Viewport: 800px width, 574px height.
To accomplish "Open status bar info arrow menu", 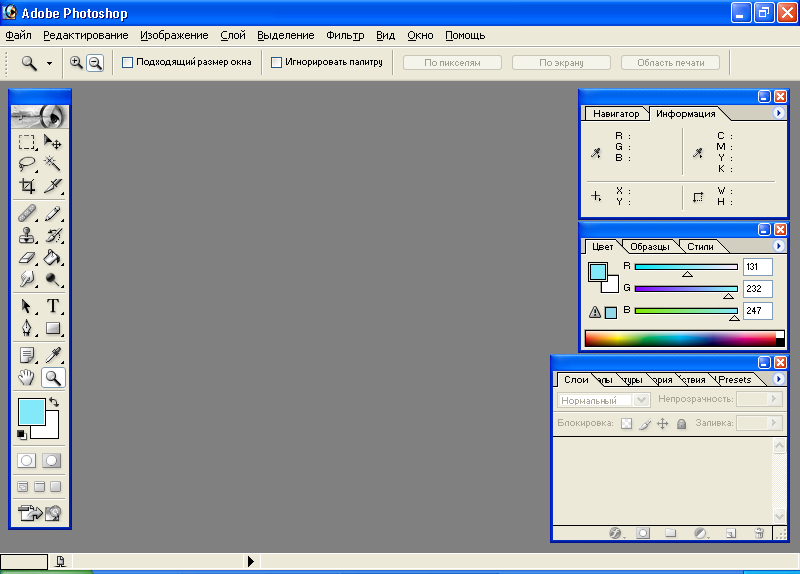I will point(251,561).
